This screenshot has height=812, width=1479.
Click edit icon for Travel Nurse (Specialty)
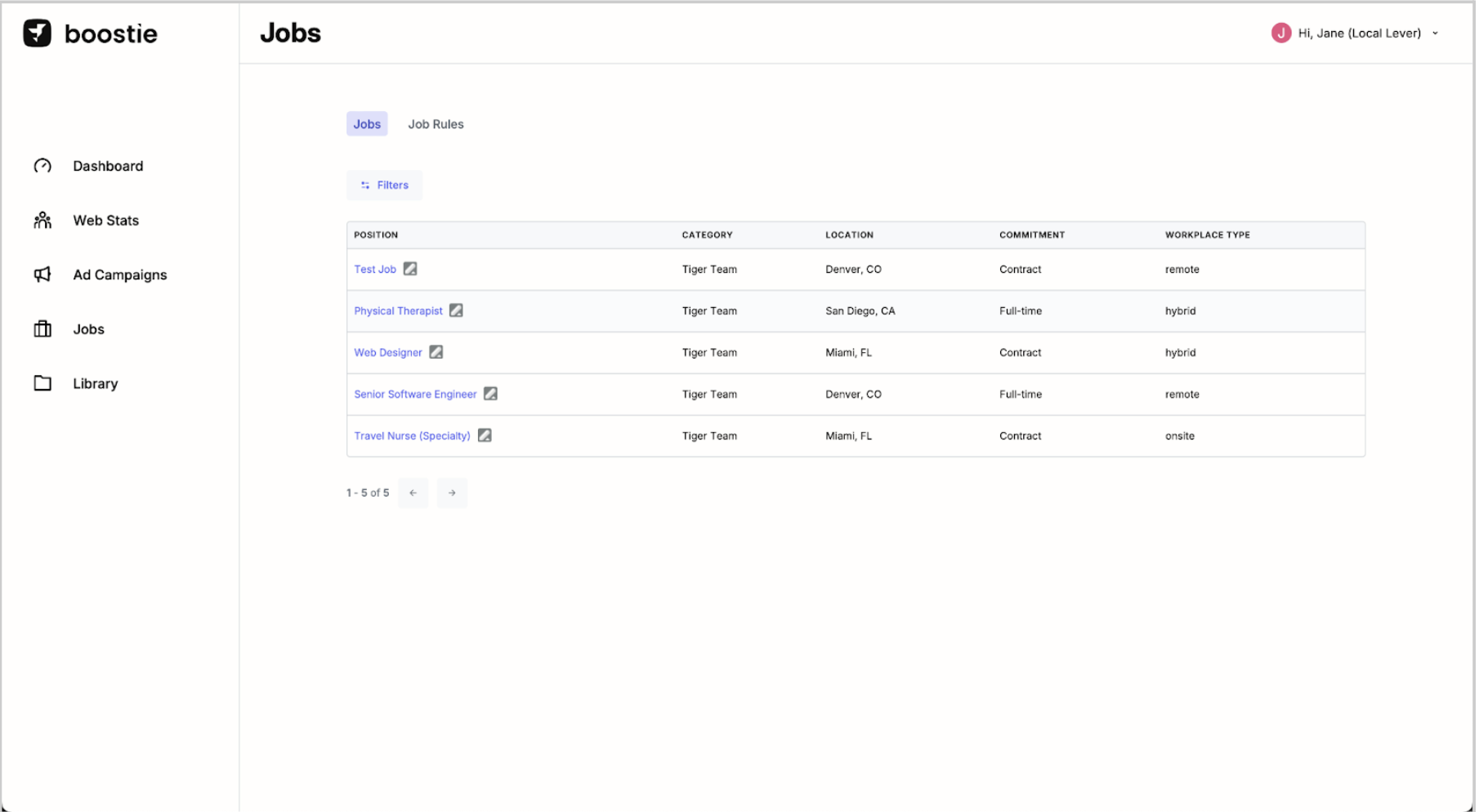click(485, 435)
